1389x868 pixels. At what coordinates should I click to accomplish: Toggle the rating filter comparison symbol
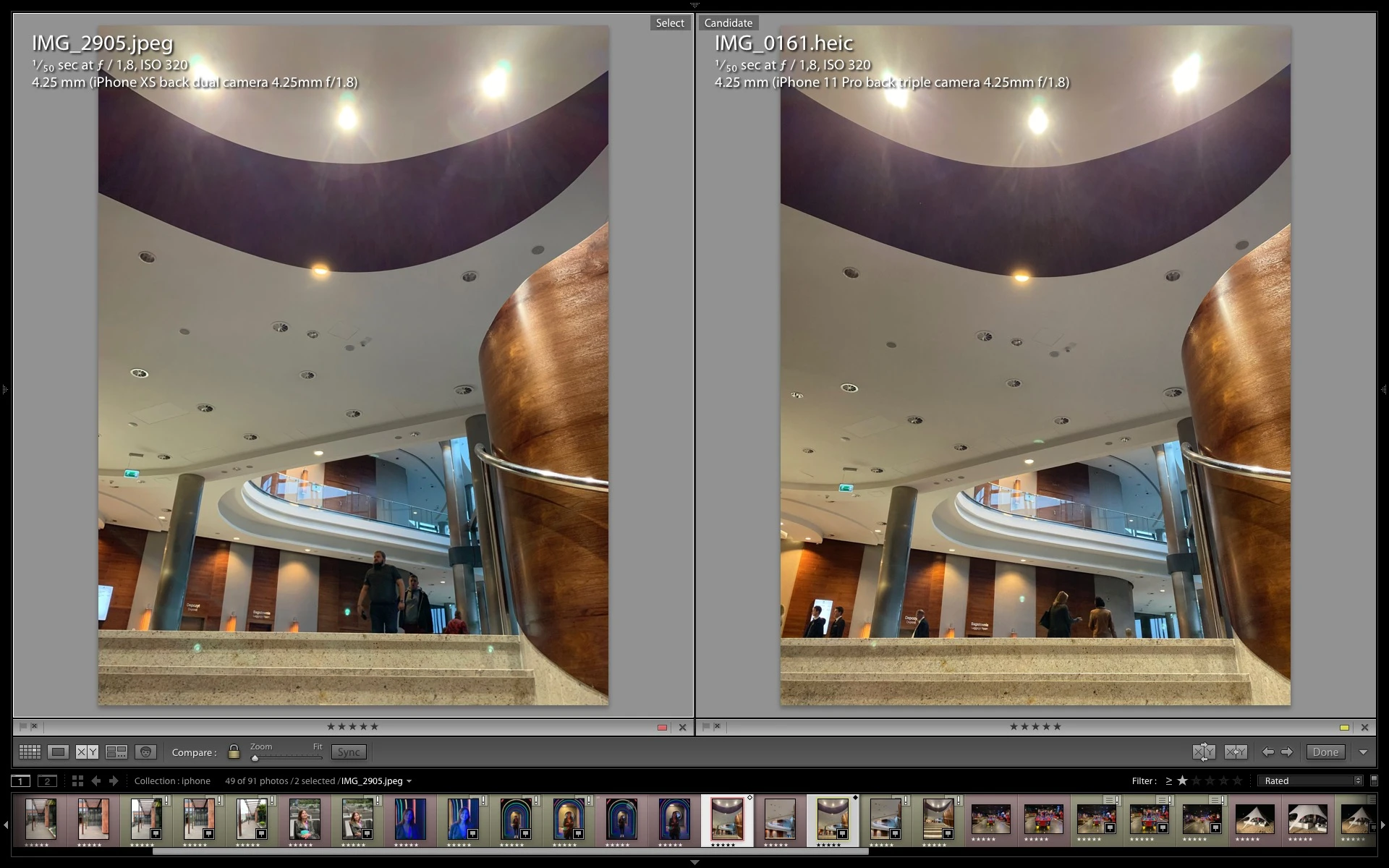[1168, 780]
